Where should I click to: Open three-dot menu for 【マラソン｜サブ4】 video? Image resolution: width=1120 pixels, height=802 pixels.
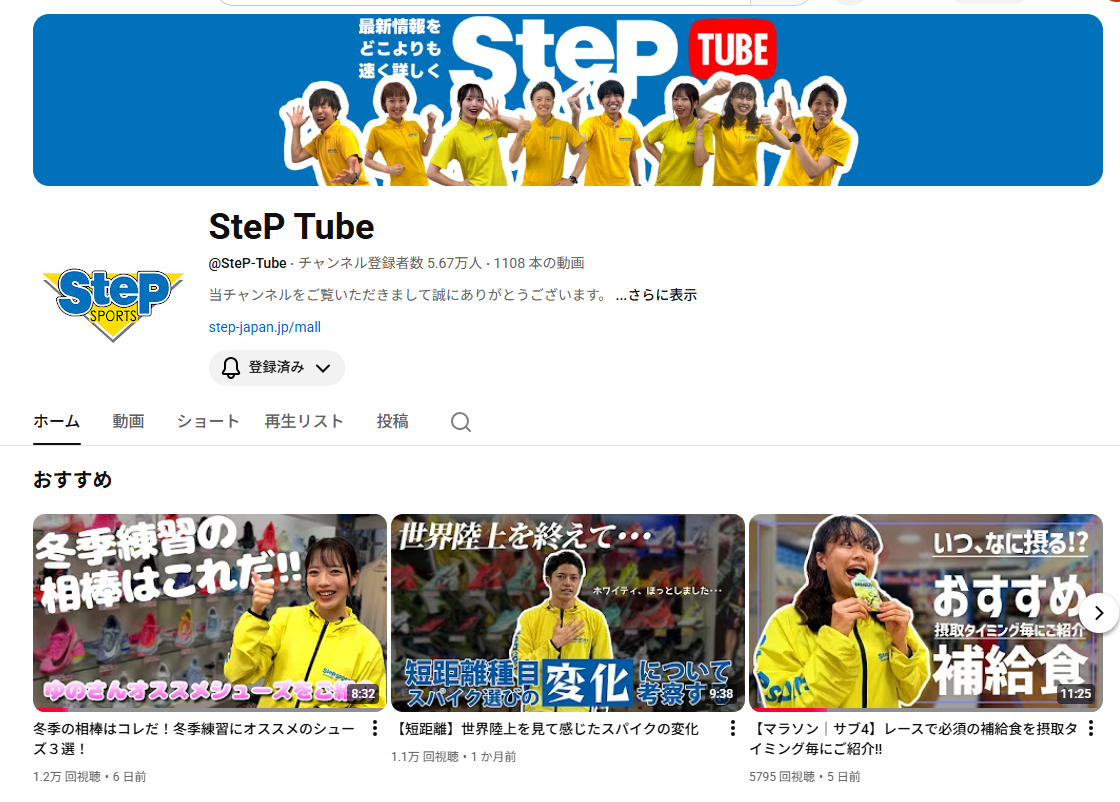[1091, 729]
